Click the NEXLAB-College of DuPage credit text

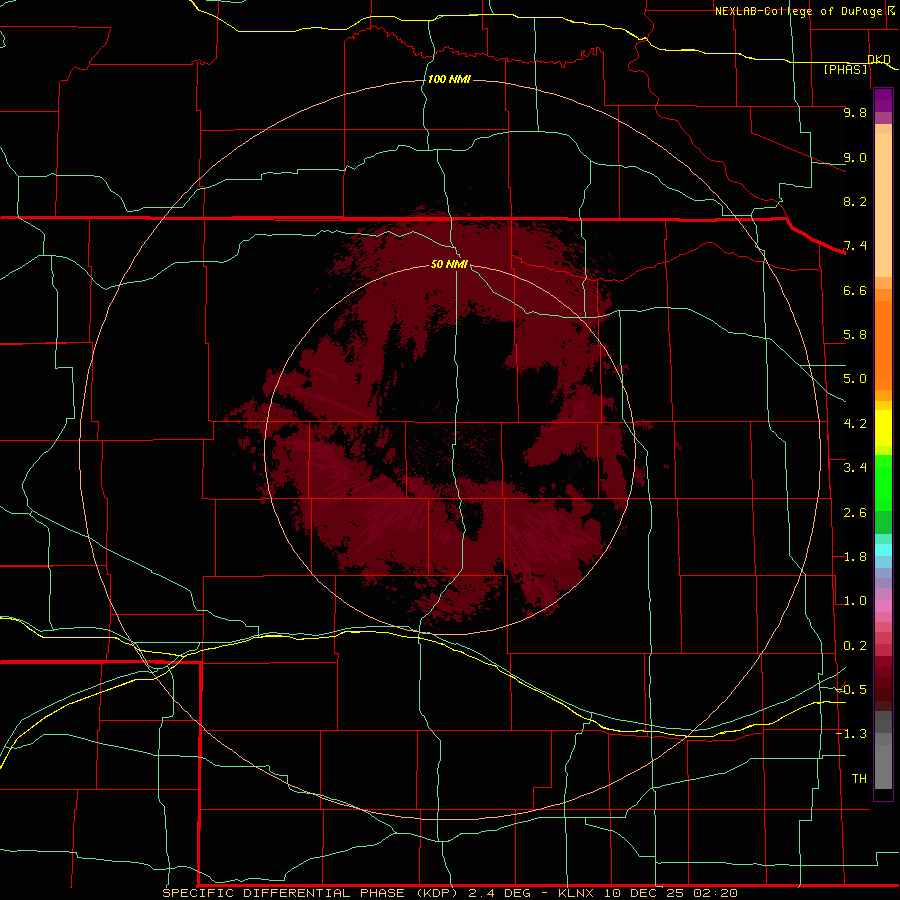point(799,11)
